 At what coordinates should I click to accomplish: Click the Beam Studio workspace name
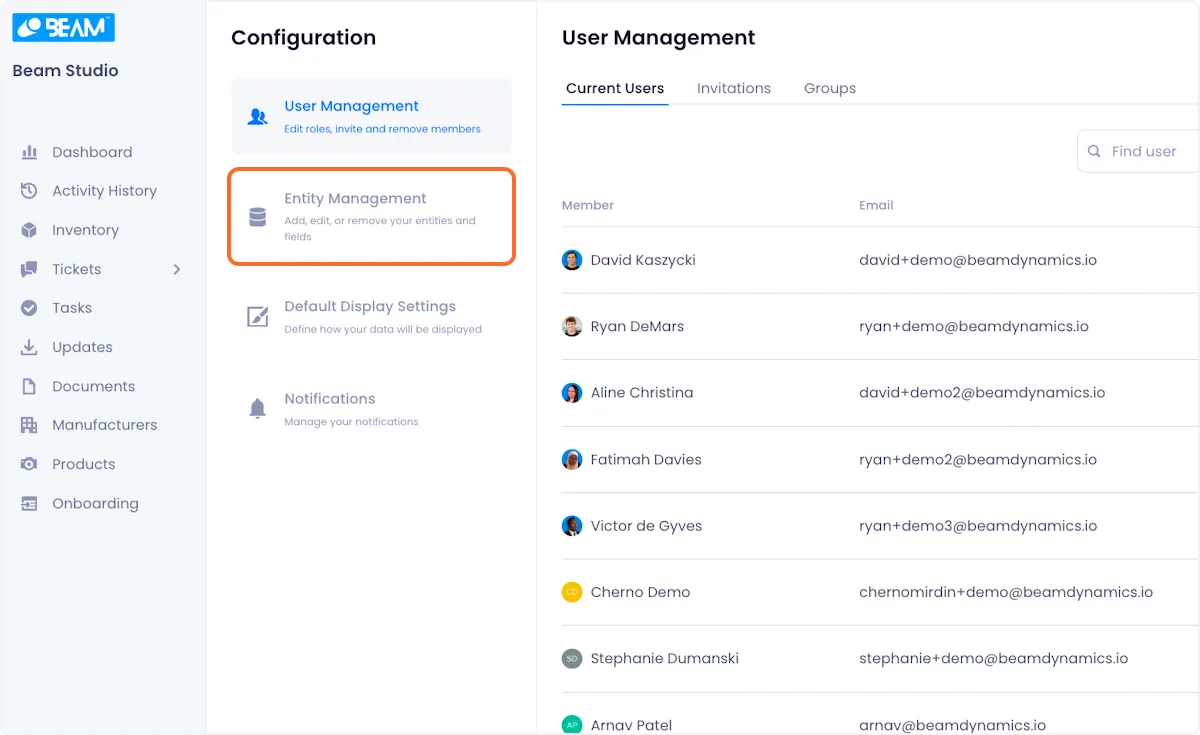coord(65,71)
